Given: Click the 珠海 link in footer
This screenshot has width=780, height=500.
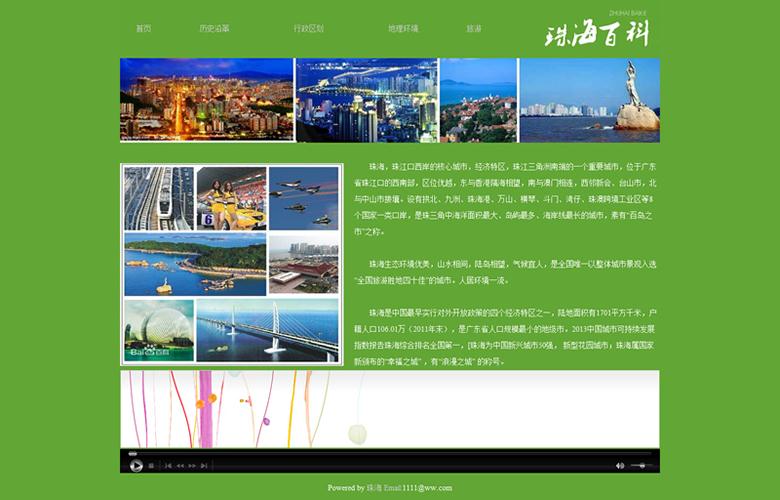Looking at the screenshot, I should 375,488.
